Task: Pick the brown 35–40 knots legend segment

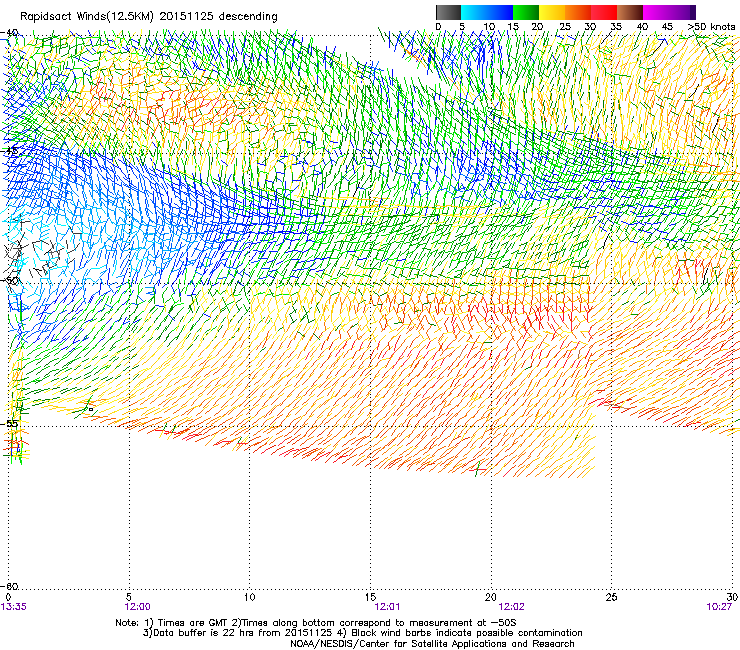Action: pos(630,12)
